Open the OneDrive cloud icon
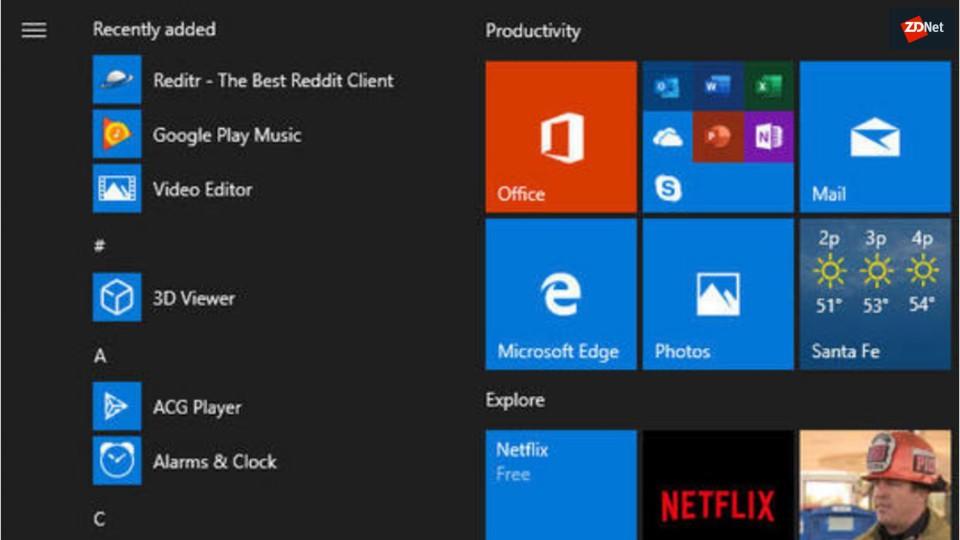The height and width of the screenshot is (540, 960). tap(667, 137)
